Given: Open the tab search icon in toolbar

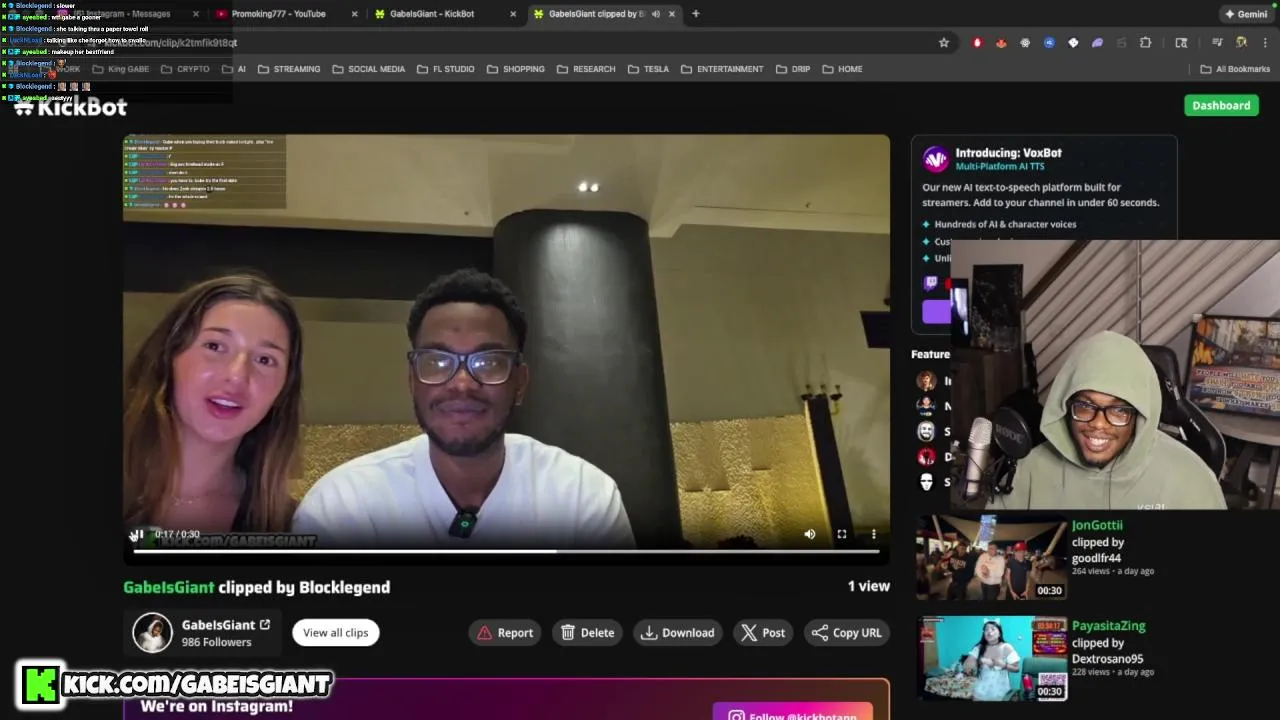Looking at the screenshot, I should coord(1181,42).
